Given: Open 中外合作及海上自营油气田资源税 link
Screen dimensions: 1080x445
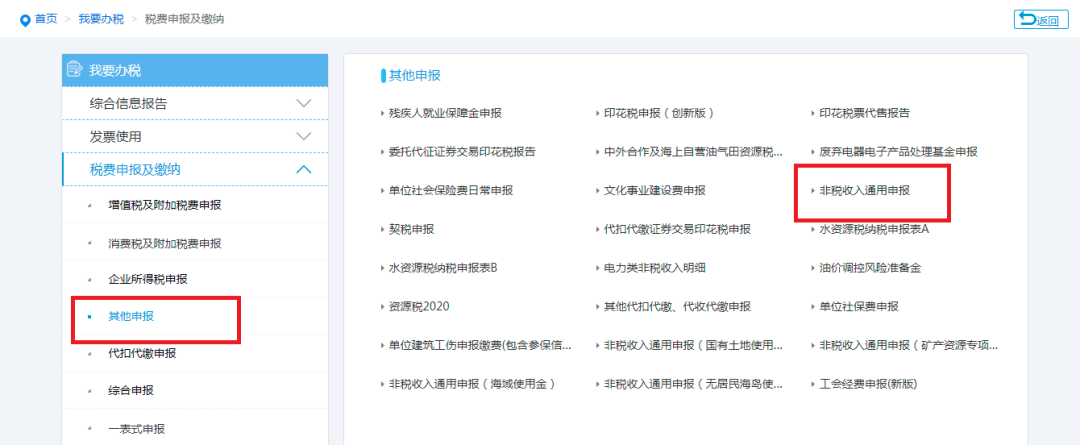Looking at the screenshot, I should click(x=693, y=152).
